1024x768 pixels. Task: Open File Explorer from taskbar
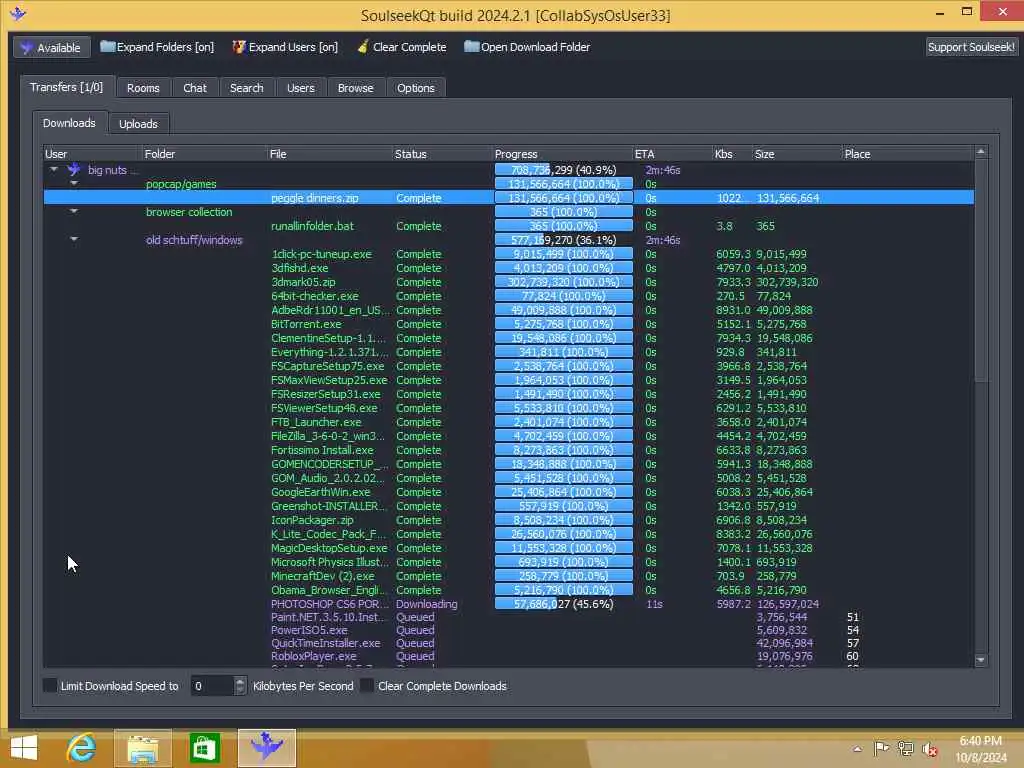tap(142, 748)
